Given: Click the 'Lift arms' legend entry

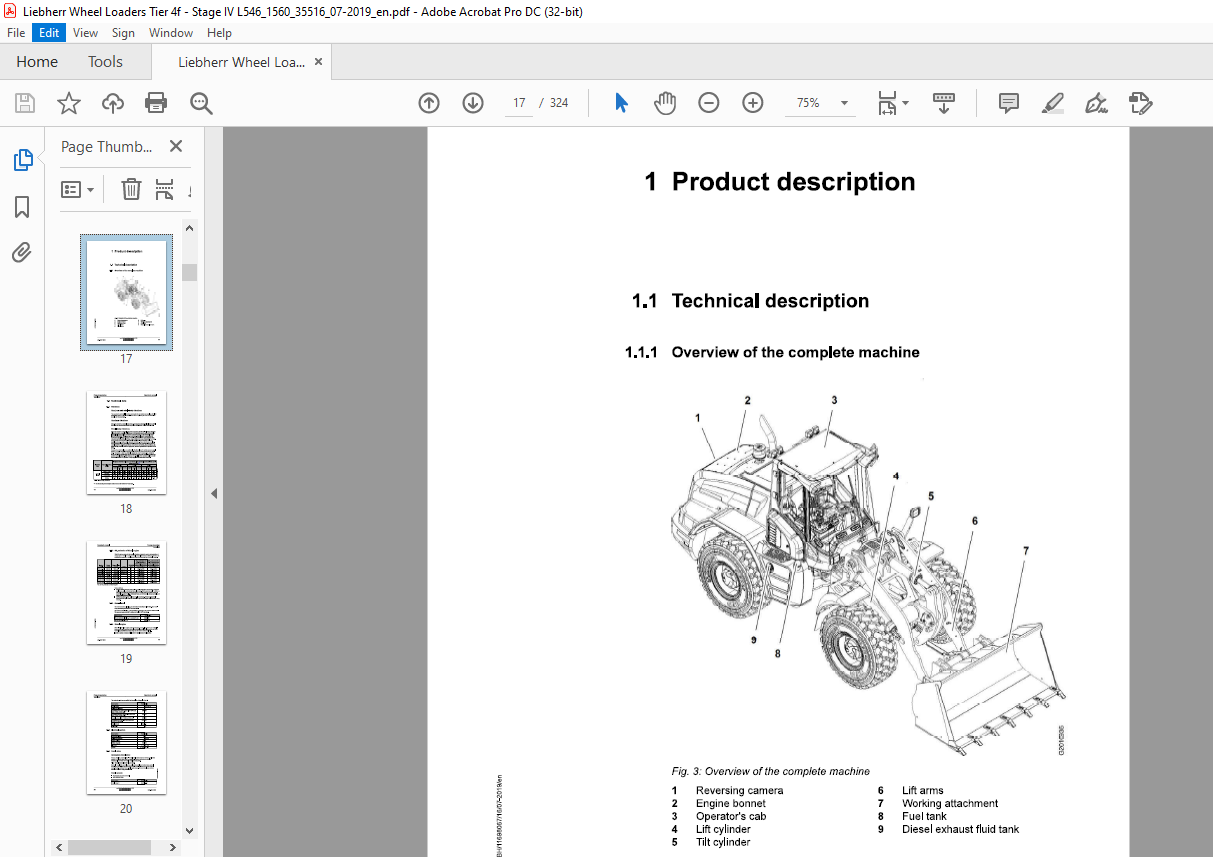Looking at the screenshot, I should (922, 790).
